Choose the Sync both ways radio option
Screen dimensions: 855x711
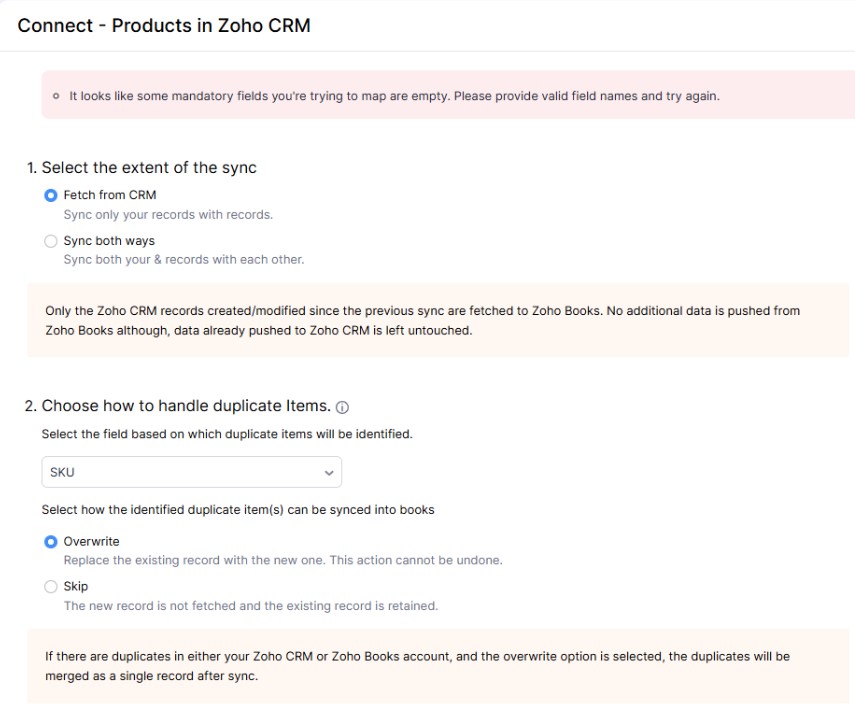51,241
